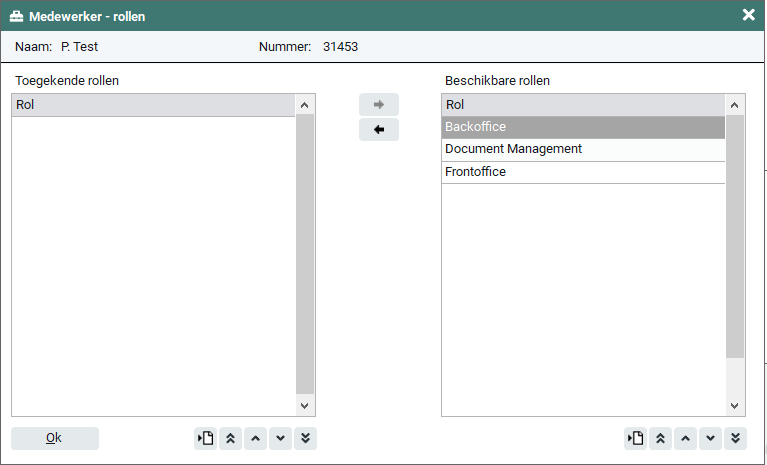
Task: Move up one row in Toegekende rollen
Action: tap(256, 438)
